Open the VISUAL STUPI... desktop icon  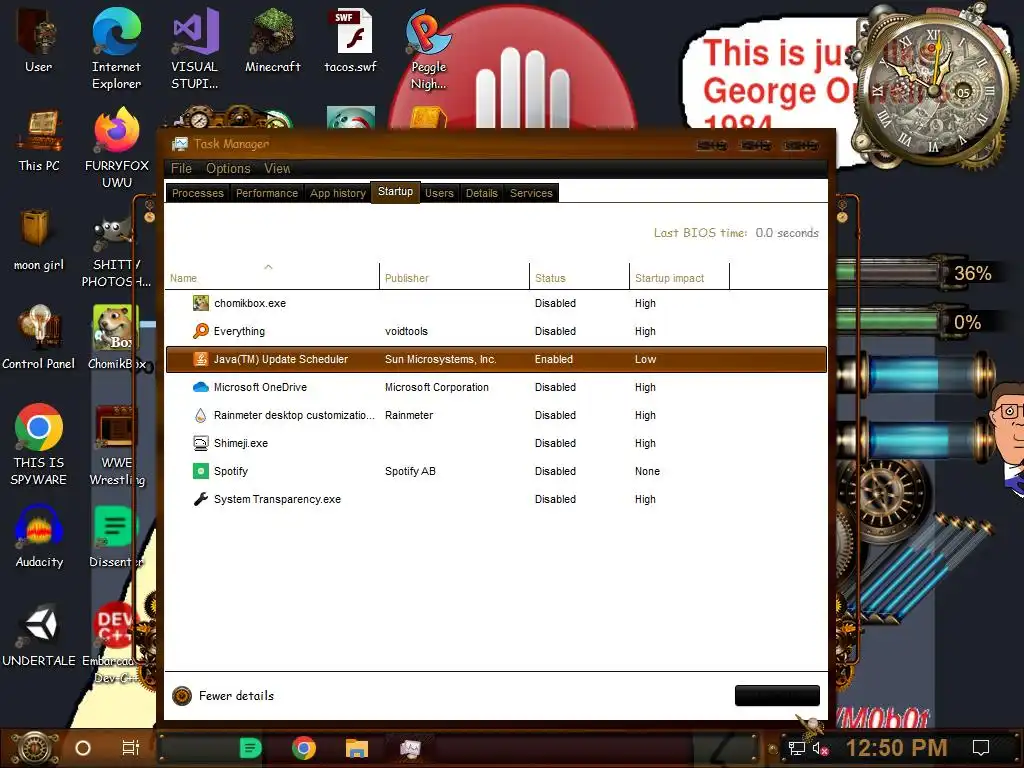point(195,31)
